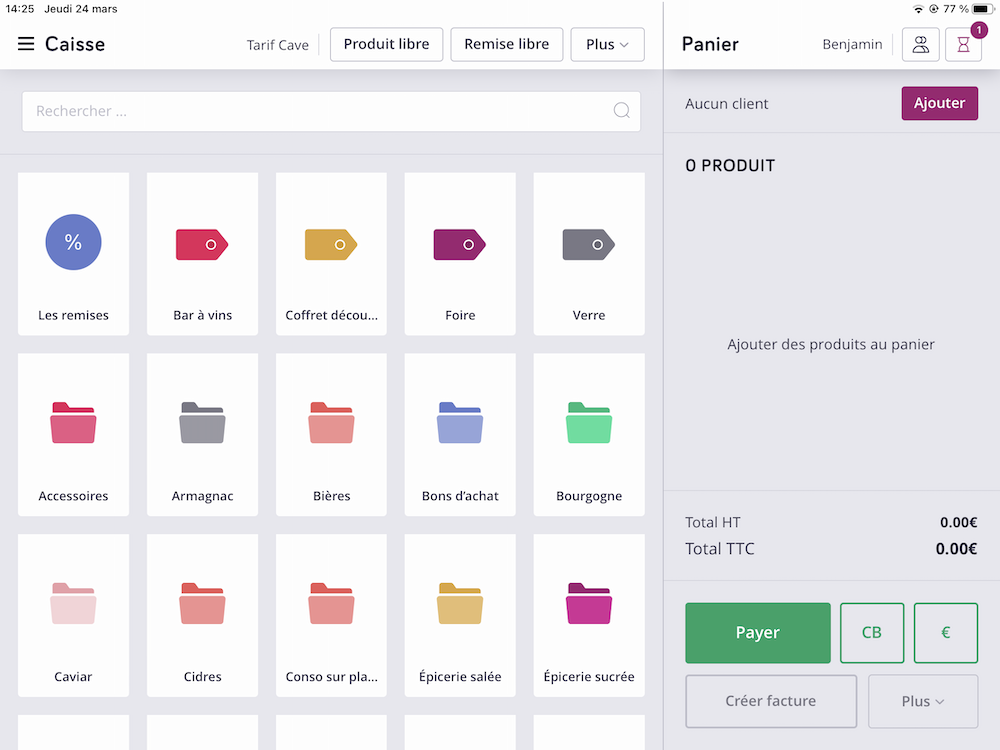Click the green Payer button
1000x750 pixels.
click(758, 633)
